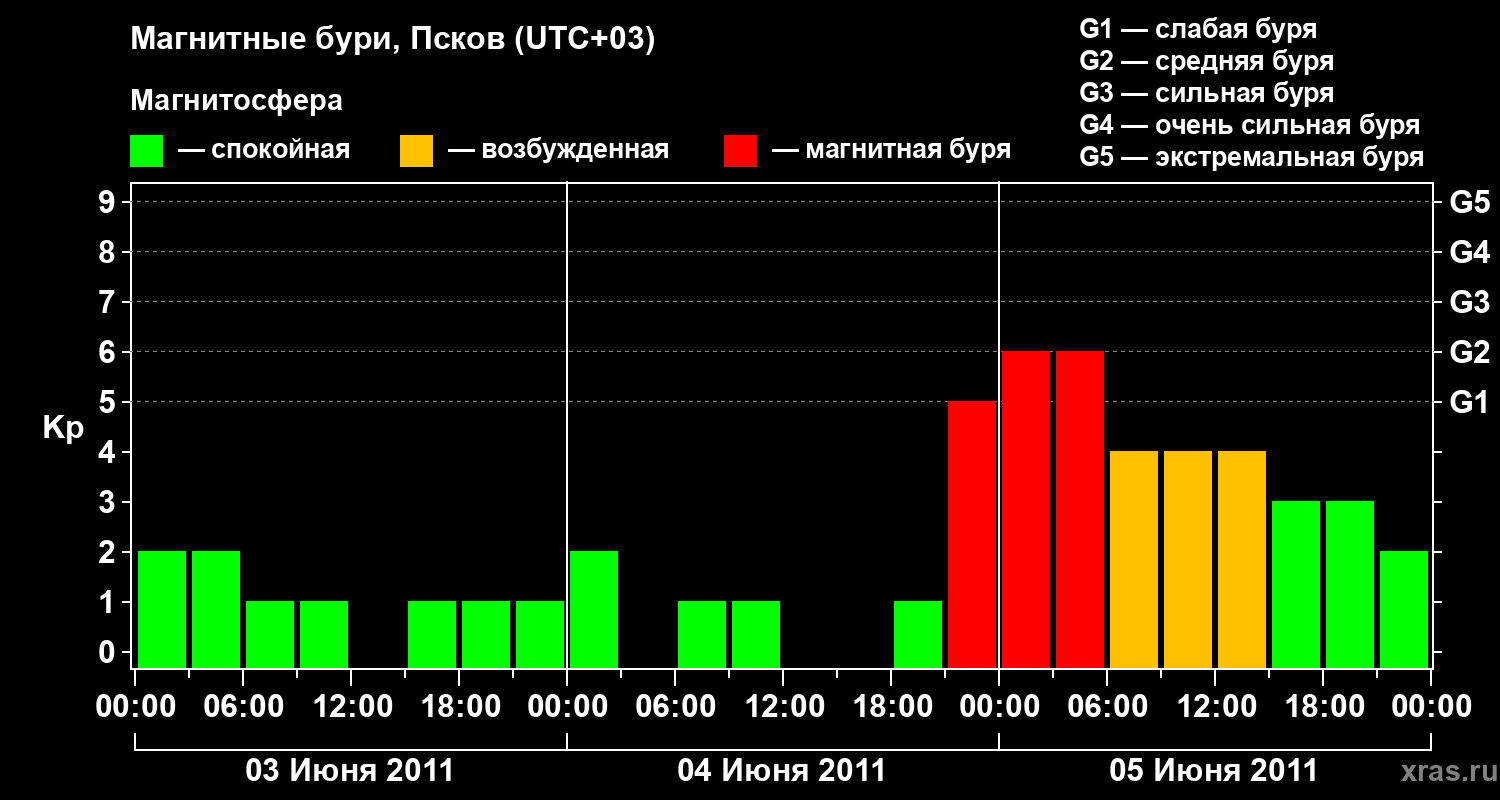The height and width of the screenshot is (800, 1500).
Task: Click the green 'спокойная' legend swatch
Action: click(x=147, y=151)
